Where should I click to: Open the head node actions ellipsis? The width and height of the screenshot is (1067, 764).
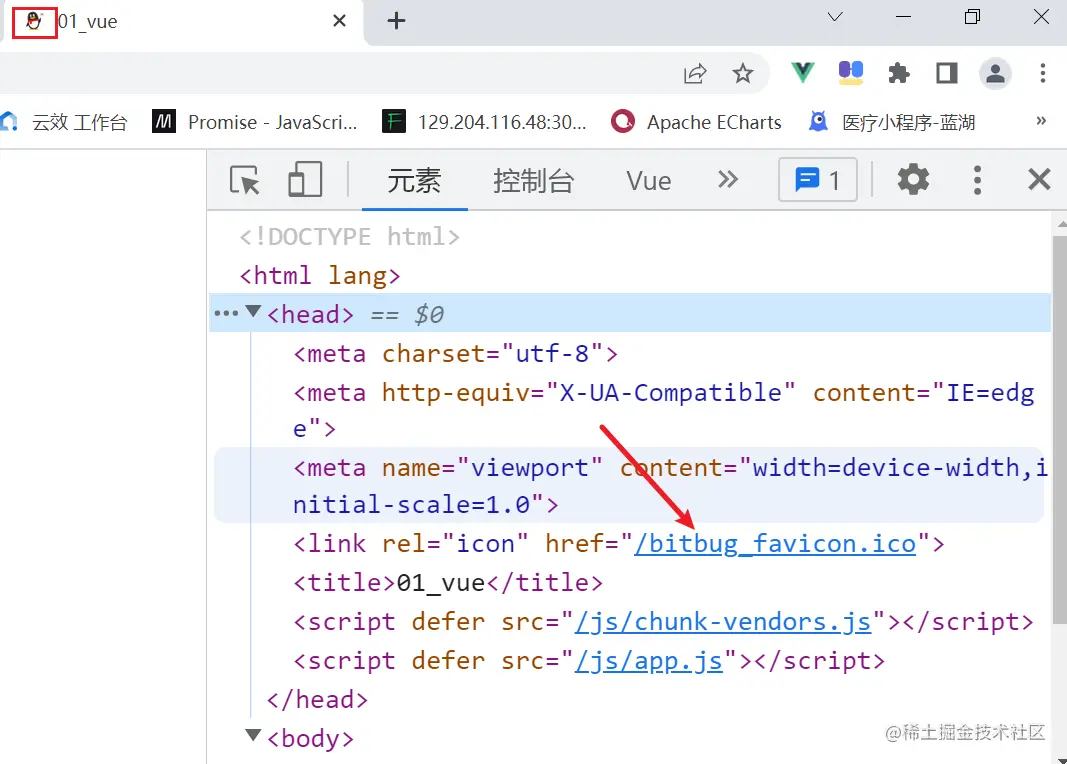226,314
